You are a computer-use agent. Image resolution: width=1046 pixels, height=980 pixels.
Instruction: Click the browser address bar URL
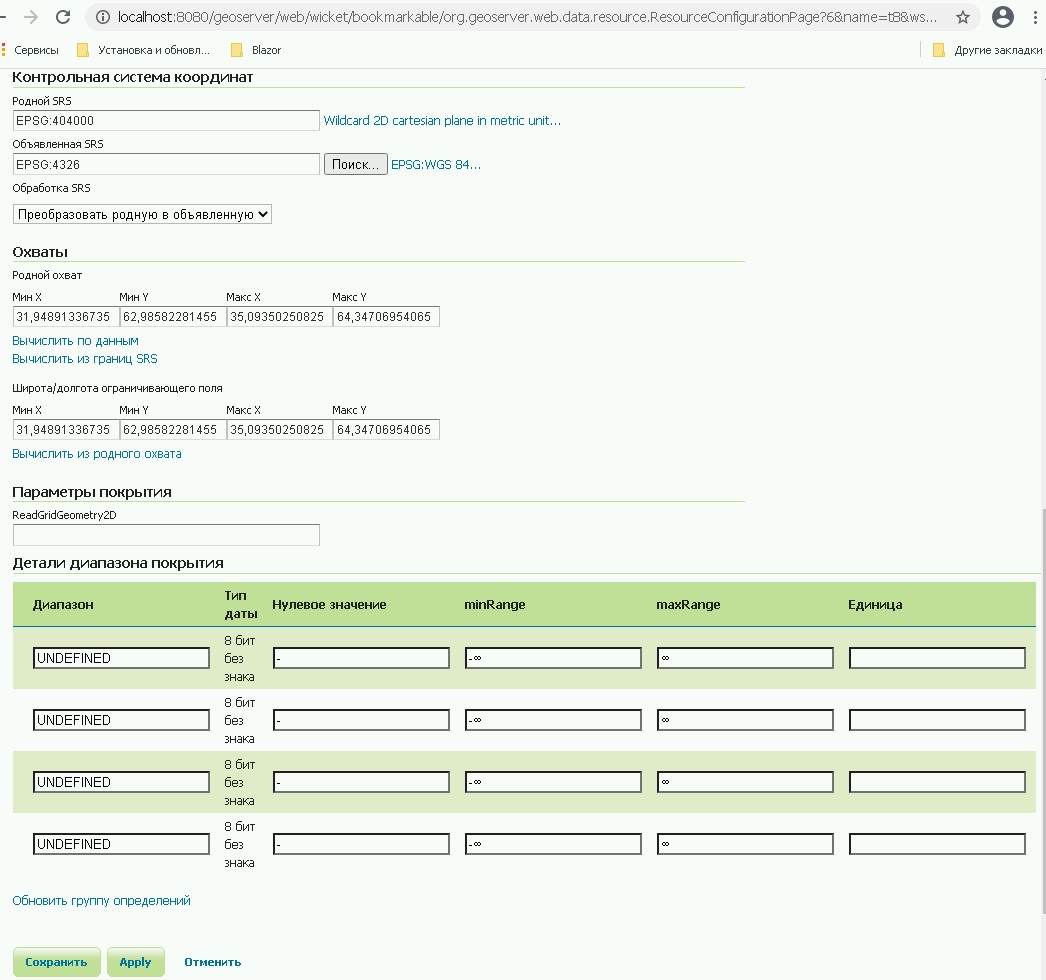click(x=520, y=17)
